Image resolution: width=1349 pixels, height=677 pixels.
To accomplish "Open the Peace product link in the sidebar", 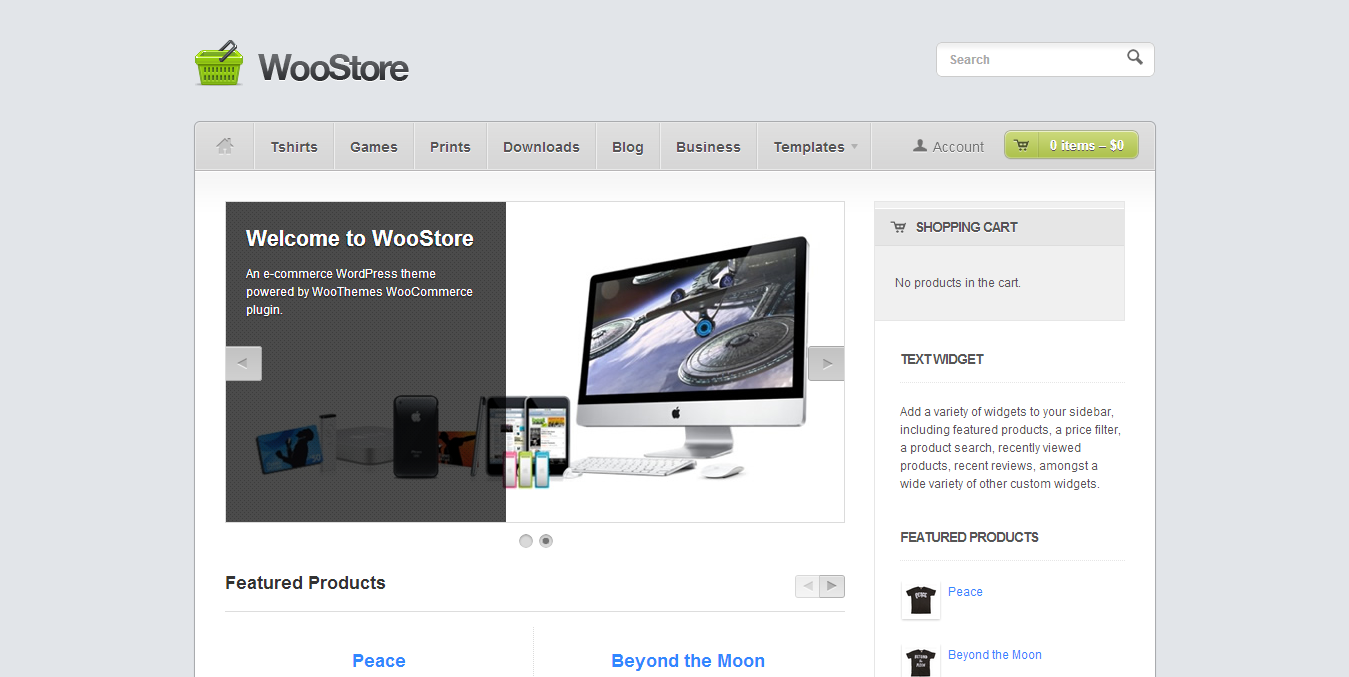I will tap(964, 591).
